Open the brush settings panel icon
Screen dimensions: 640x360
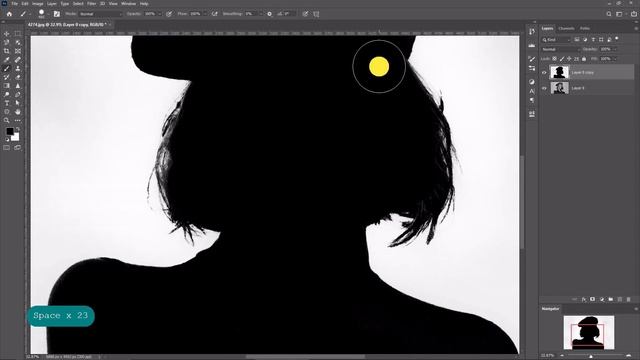click(x=57, y=14)
